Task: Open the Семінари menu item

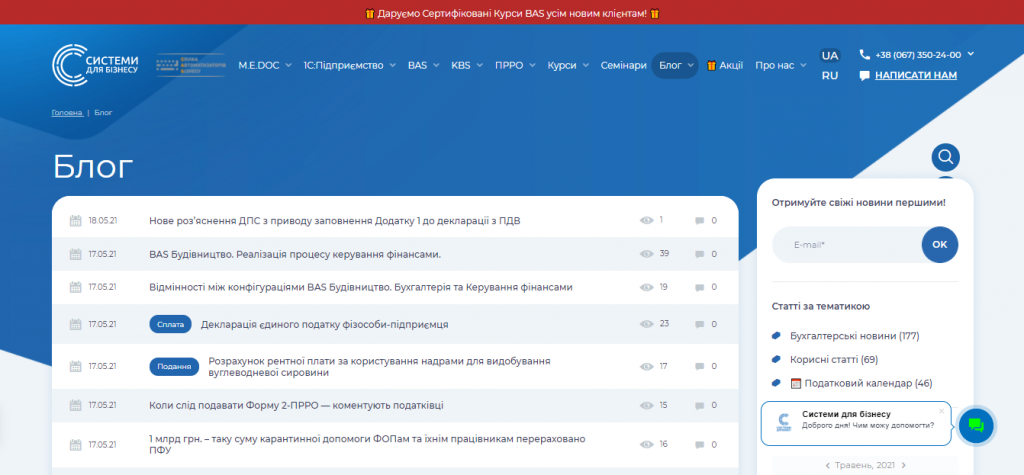Action: pyautogui.click(x=624, y=65)
